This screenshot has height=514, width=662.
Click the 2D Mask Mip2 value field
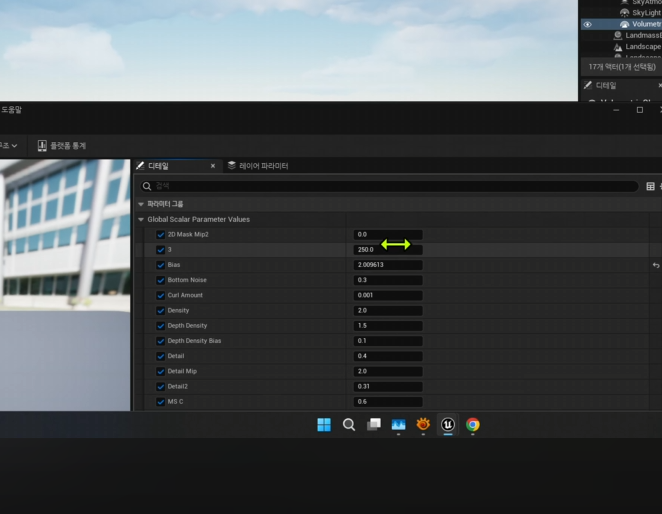388,234
